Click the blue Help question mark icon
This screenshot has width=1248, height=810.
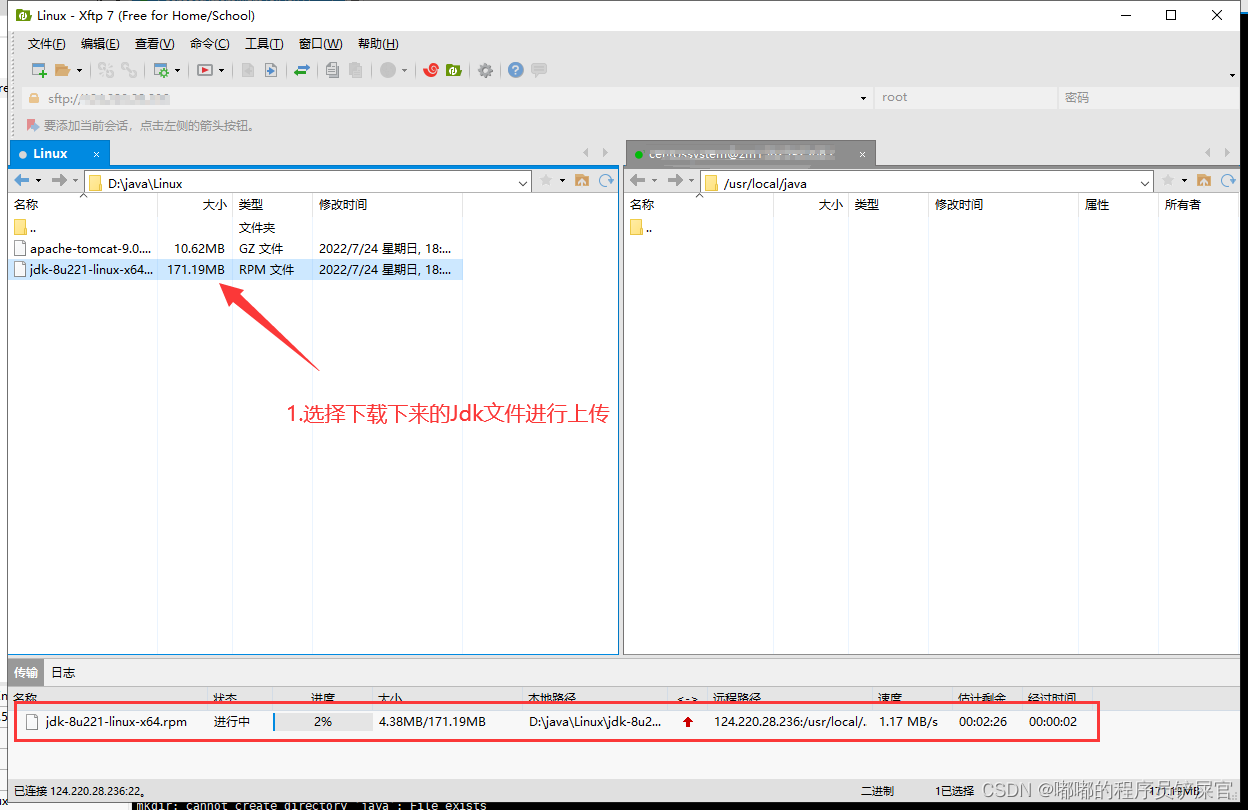(x=516, y=70)
